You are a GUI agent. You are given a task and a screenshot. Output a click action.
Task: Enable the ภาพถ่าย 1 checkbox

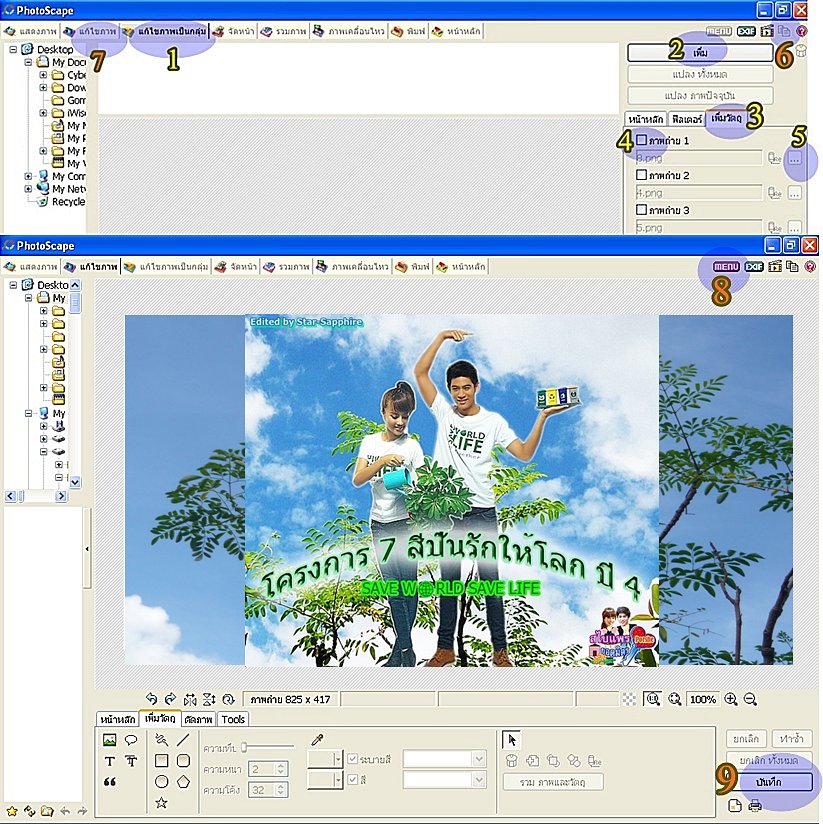point(641,140)
